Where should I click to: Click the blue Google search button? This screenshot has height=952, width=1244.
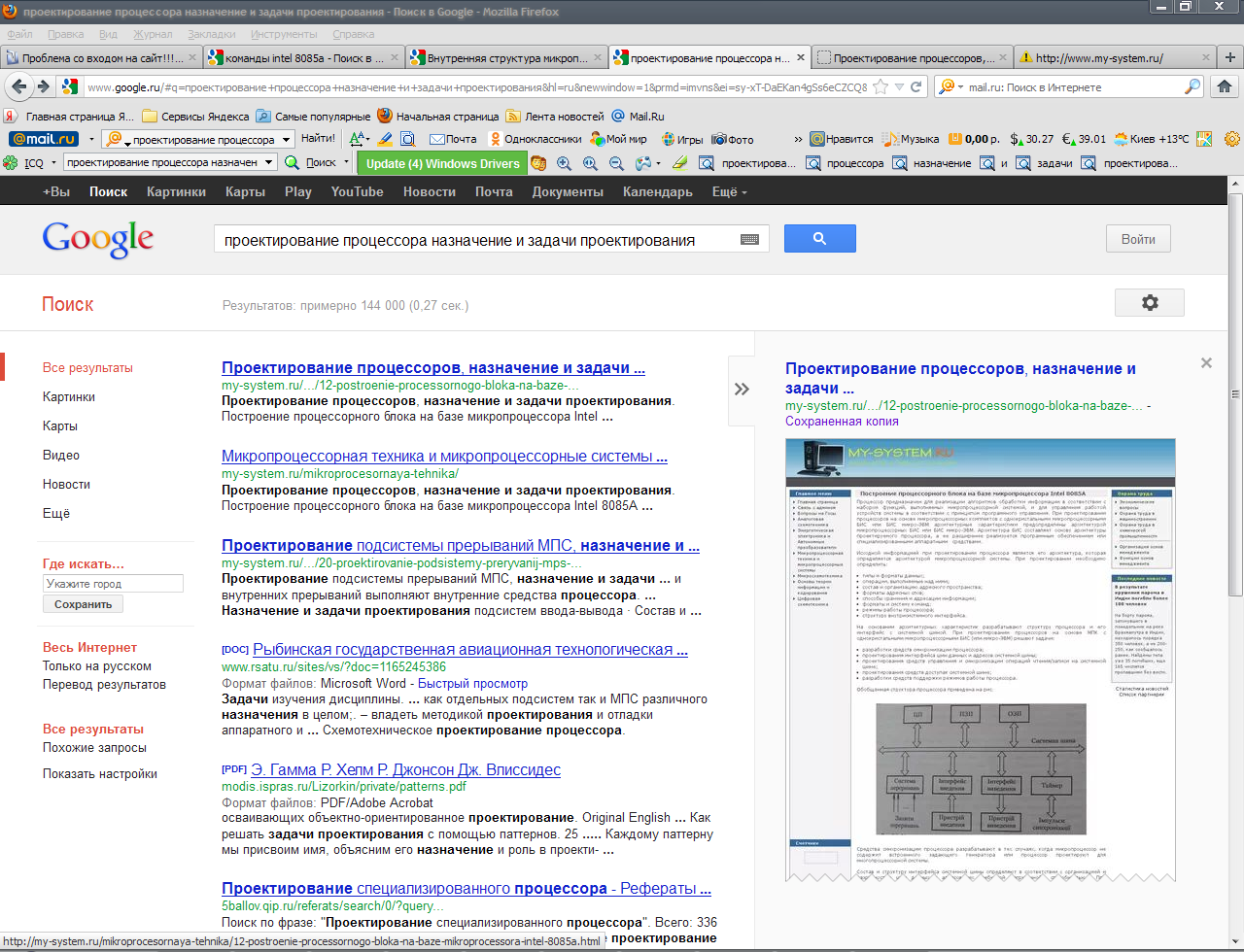(819, 238)
